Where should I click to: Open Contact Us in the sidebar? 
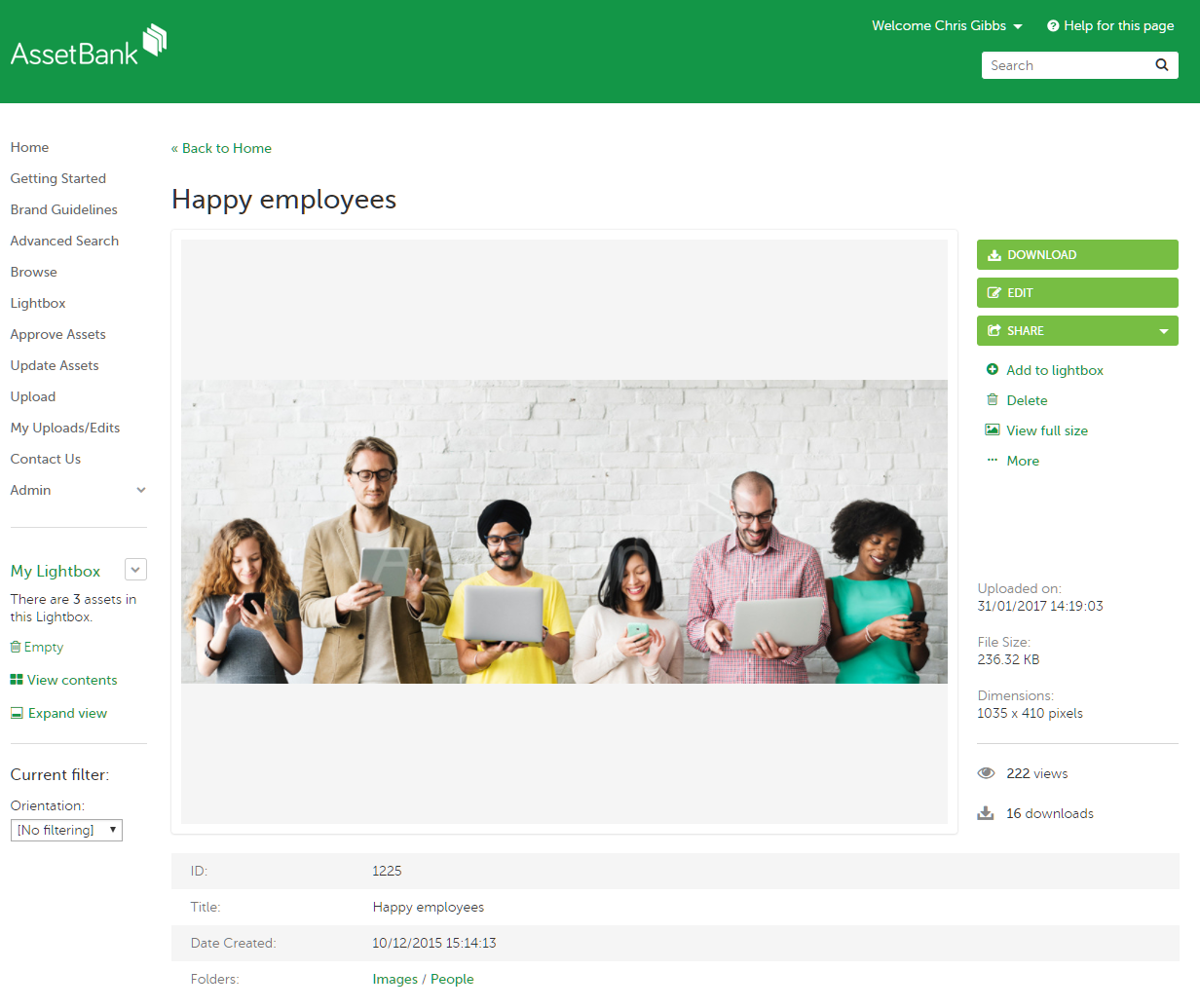click(46, 459)
